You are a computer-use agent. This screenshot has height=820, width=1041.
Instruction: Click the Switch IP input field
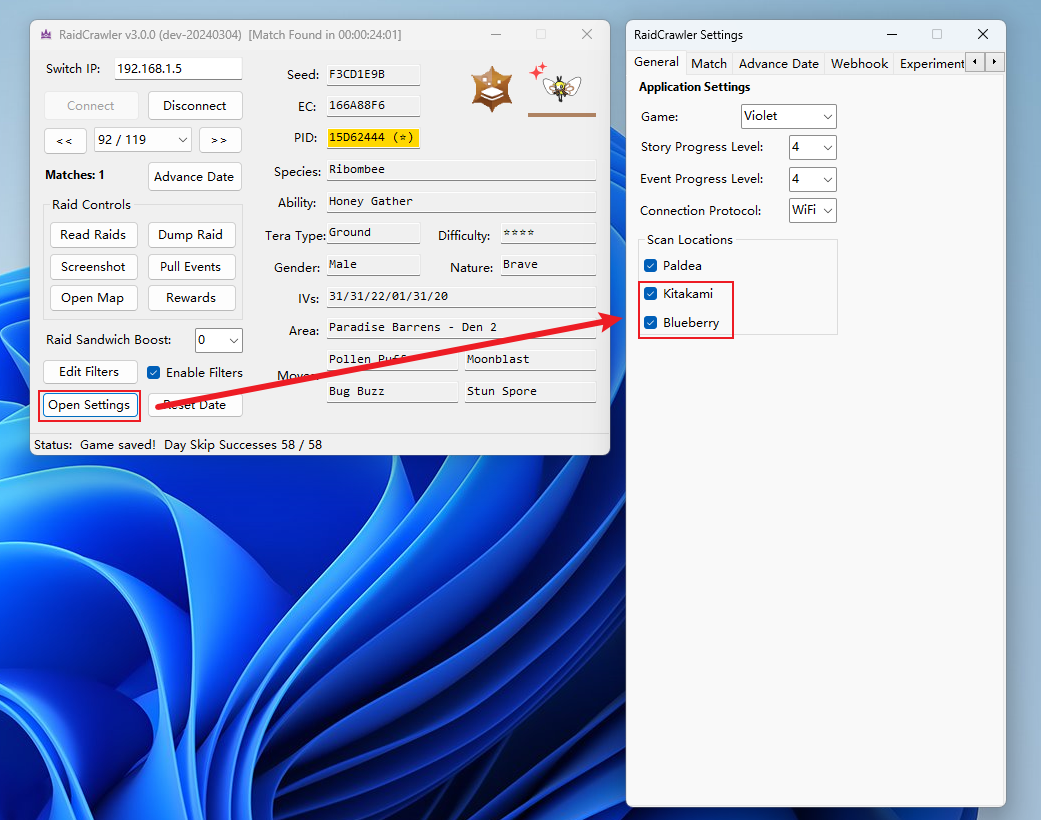click(177, 69)
